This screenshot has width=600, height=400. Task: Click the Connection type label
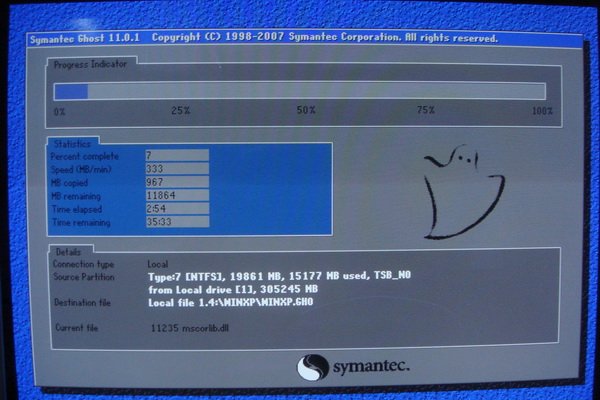coord(83,264)
